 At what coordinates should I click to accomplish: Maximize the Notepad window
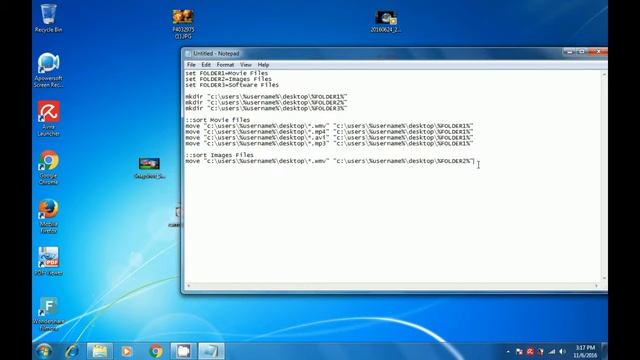coord(582,52)
